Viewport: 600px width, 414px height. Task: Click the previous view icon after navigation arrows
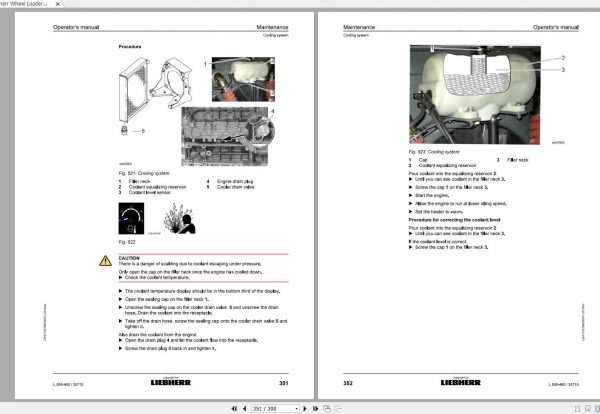[x=327, y=409]
